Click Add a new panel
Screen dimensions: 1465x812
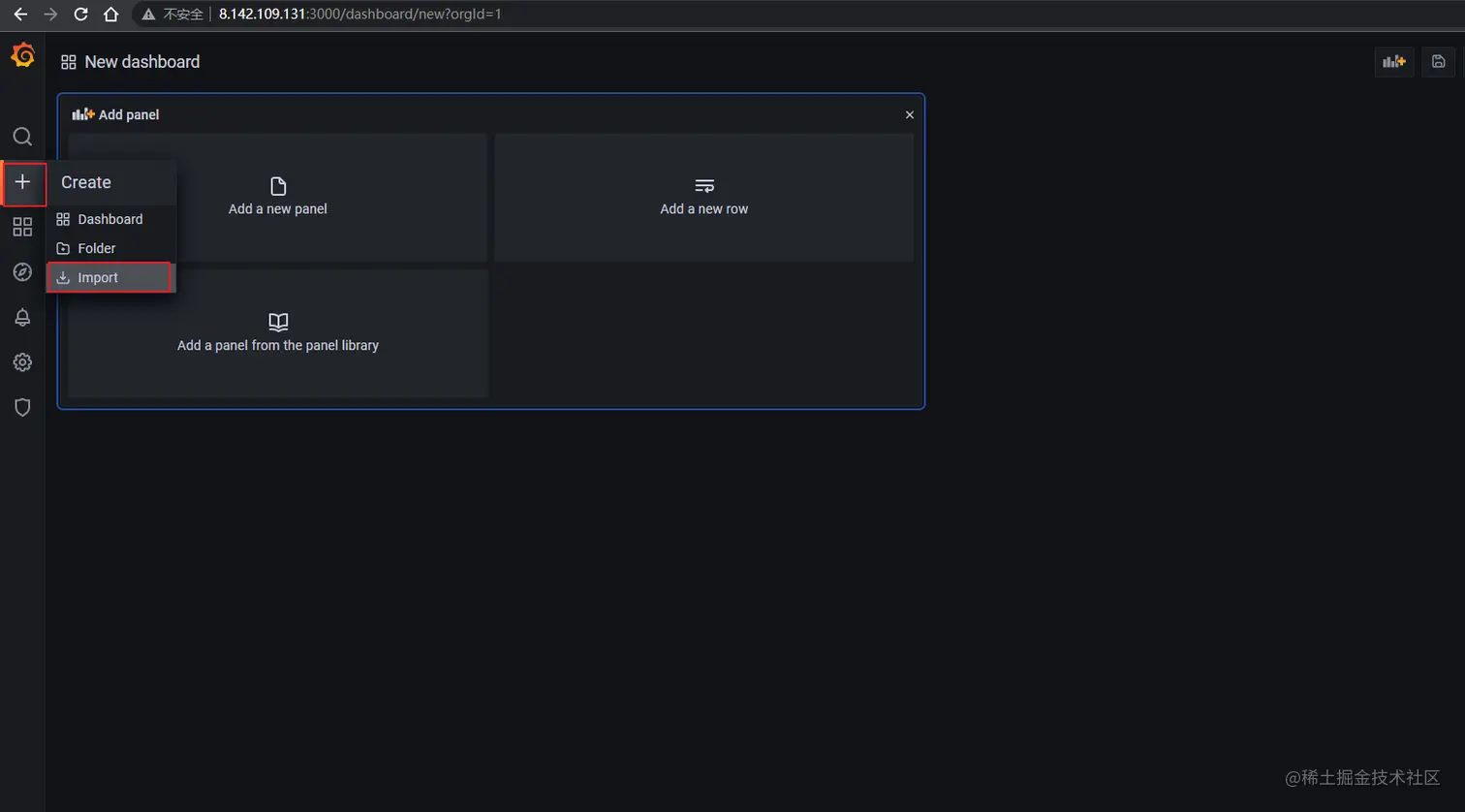point(277,197)
